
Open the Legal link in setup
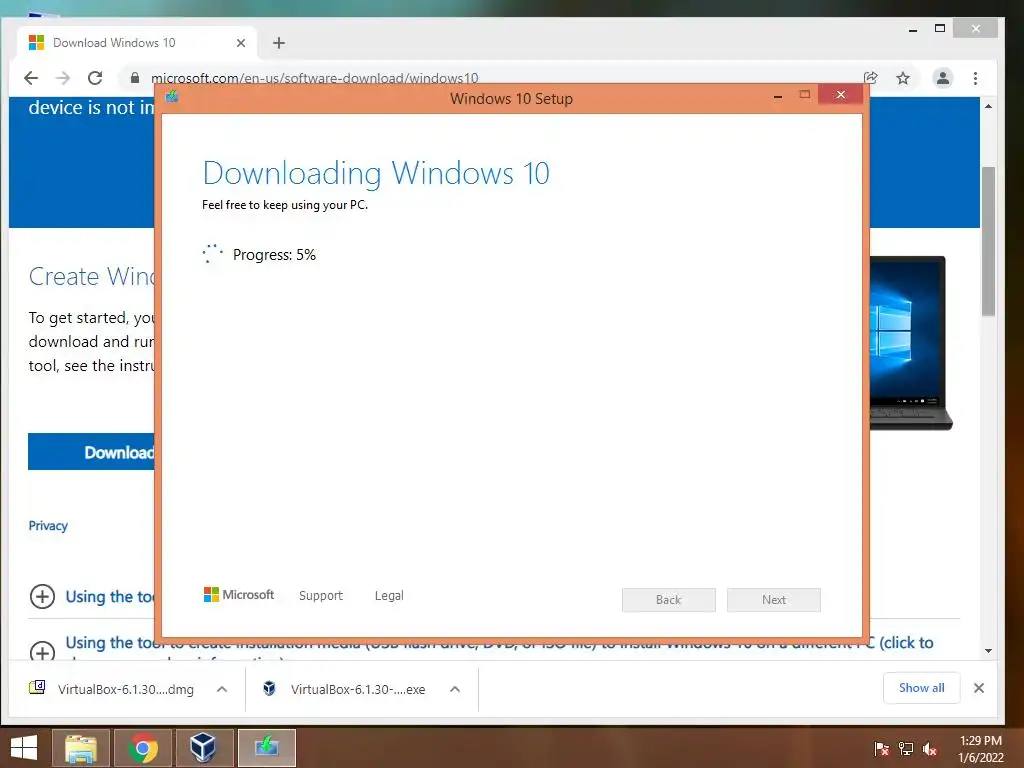pyautogui.click(x=389, y=596)
